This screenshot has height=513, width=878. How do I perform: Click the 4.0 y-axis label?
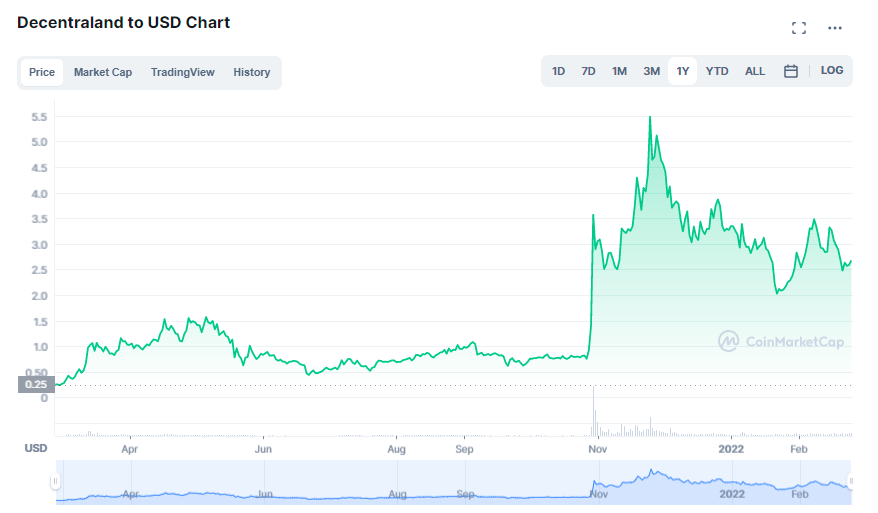pos(39,194)
